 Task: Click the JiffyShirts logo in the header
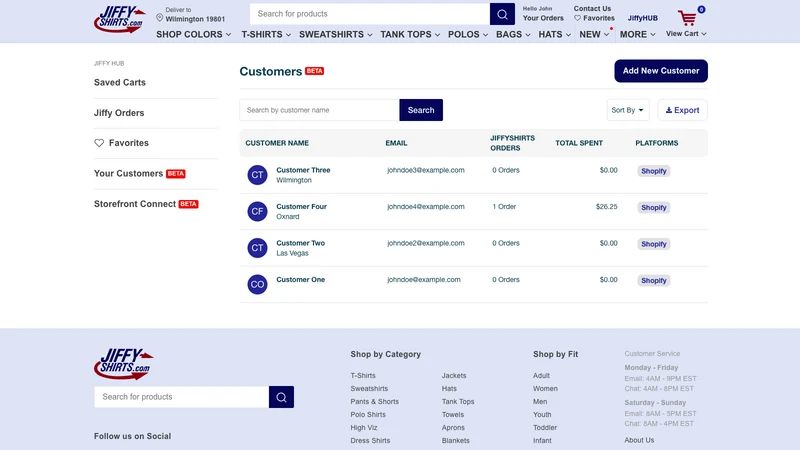[x=120, y=19]
